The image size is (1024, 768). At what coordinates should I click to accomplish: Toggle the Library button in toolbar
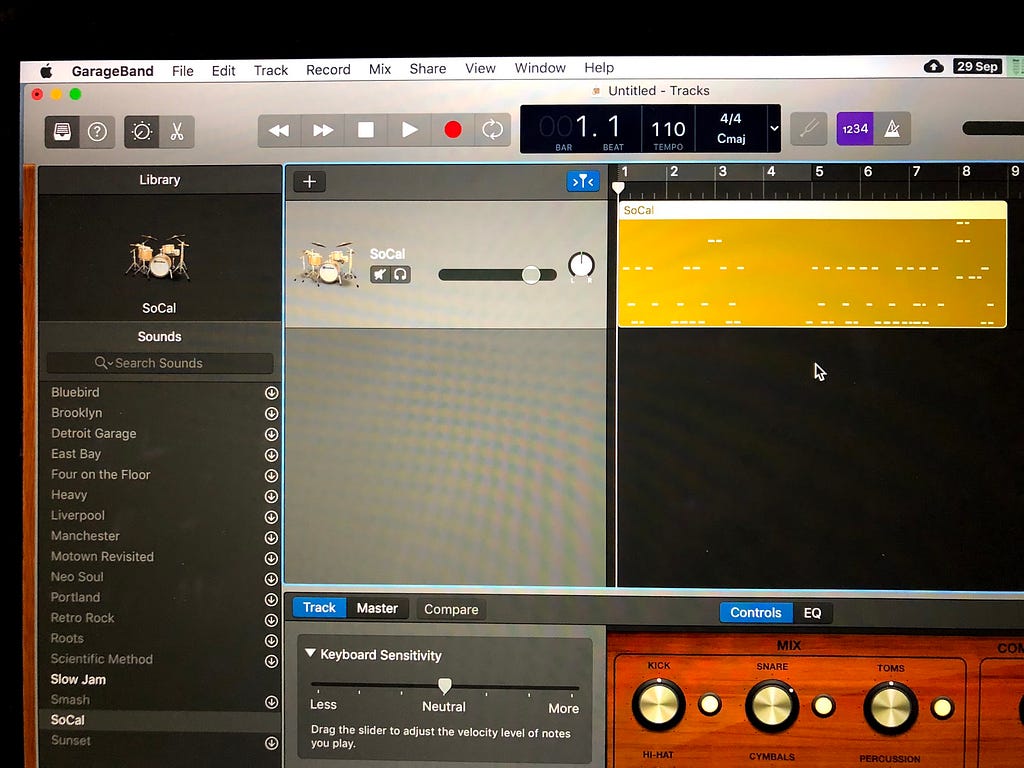click(x=62, y=132)
